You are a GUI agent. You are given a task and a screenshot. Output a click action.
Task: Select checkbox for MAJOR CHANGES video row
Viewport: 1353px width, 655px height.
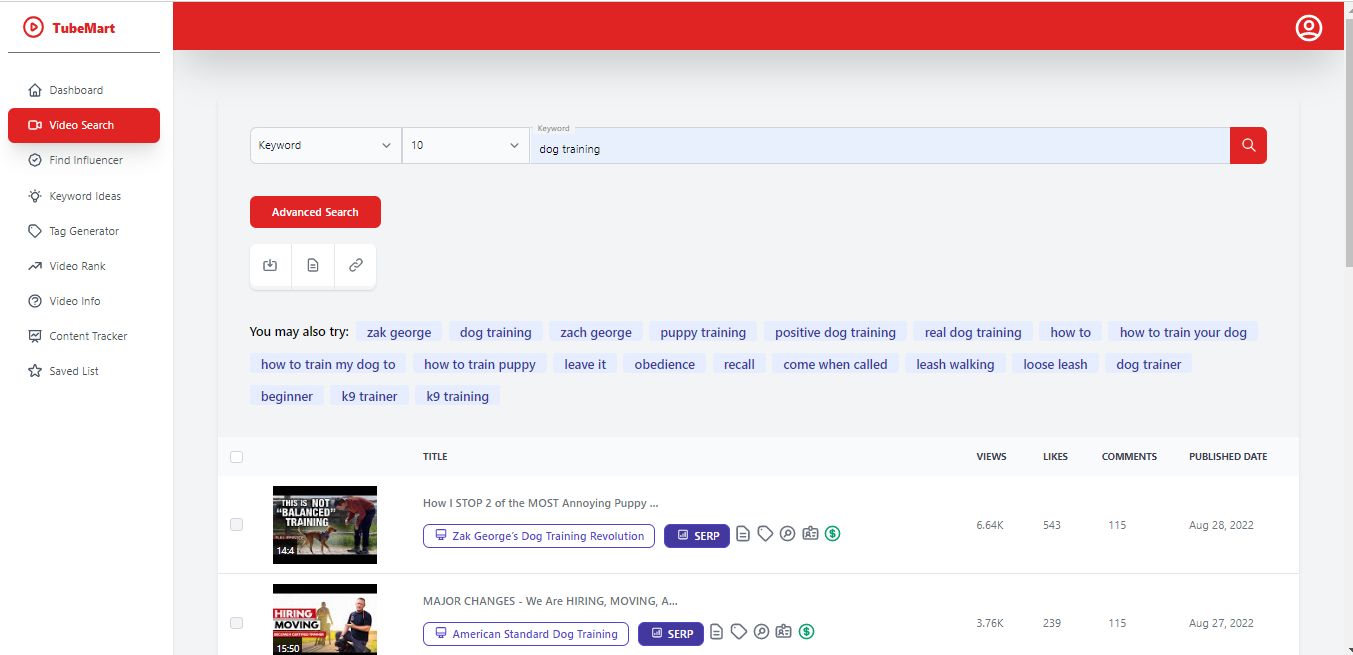[x=236, y=623]
